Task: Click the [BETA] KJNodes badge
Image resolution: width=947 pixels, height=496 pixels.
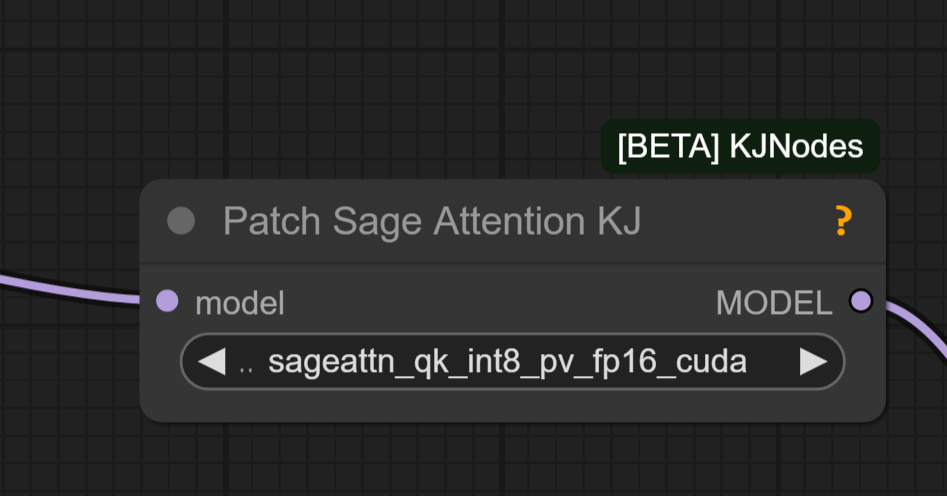Action: click(x=740, y=146)
